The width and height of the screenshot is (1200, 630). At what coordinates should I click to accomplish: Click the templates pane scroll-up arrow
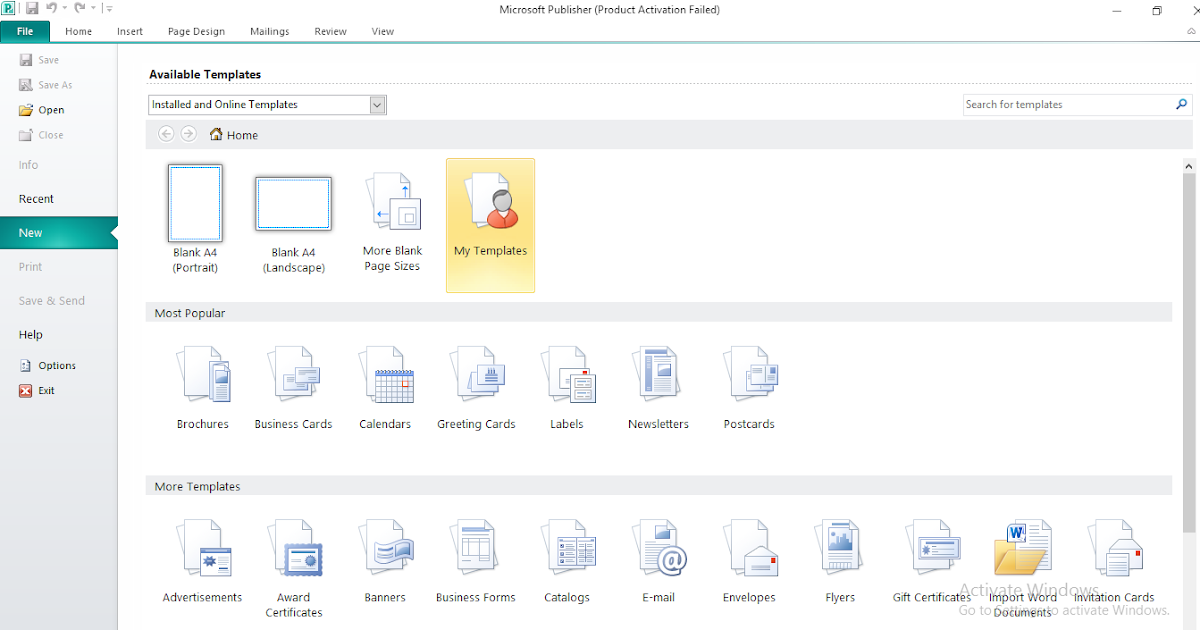(1188, 166)
